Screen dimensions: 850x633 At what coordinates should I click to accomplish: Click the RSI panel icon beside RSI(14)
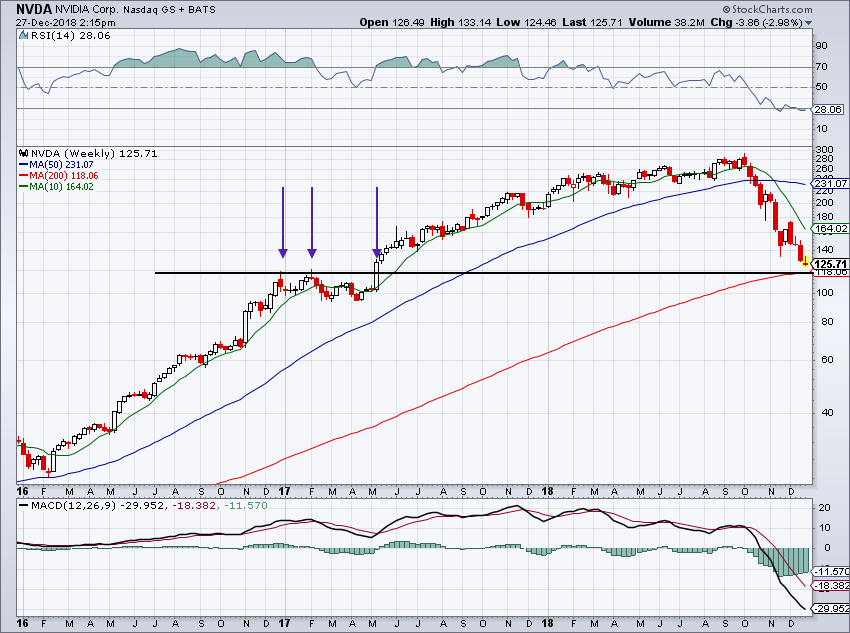pos(23,36)
